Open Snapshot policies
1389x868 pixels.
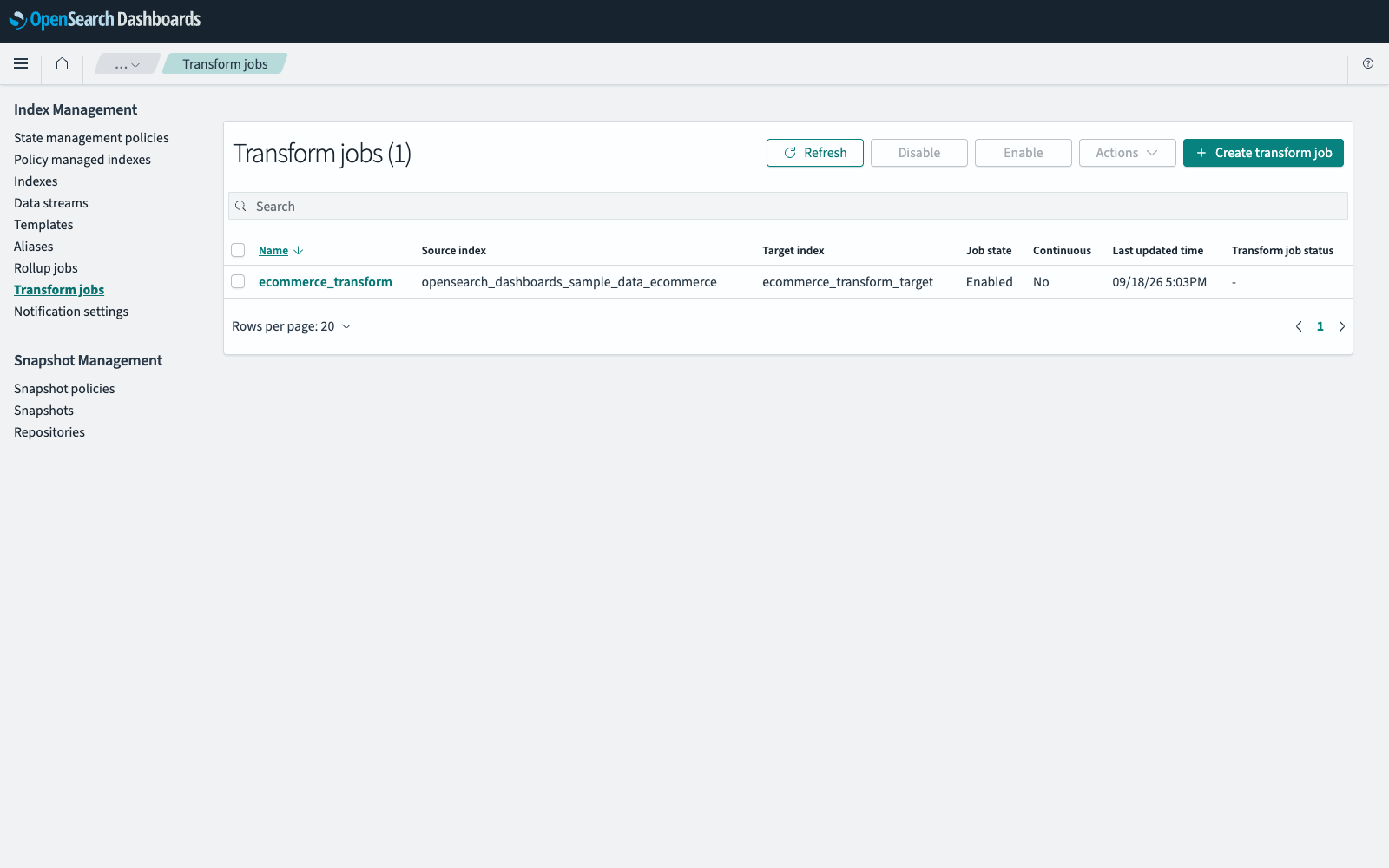pos(64,389)
